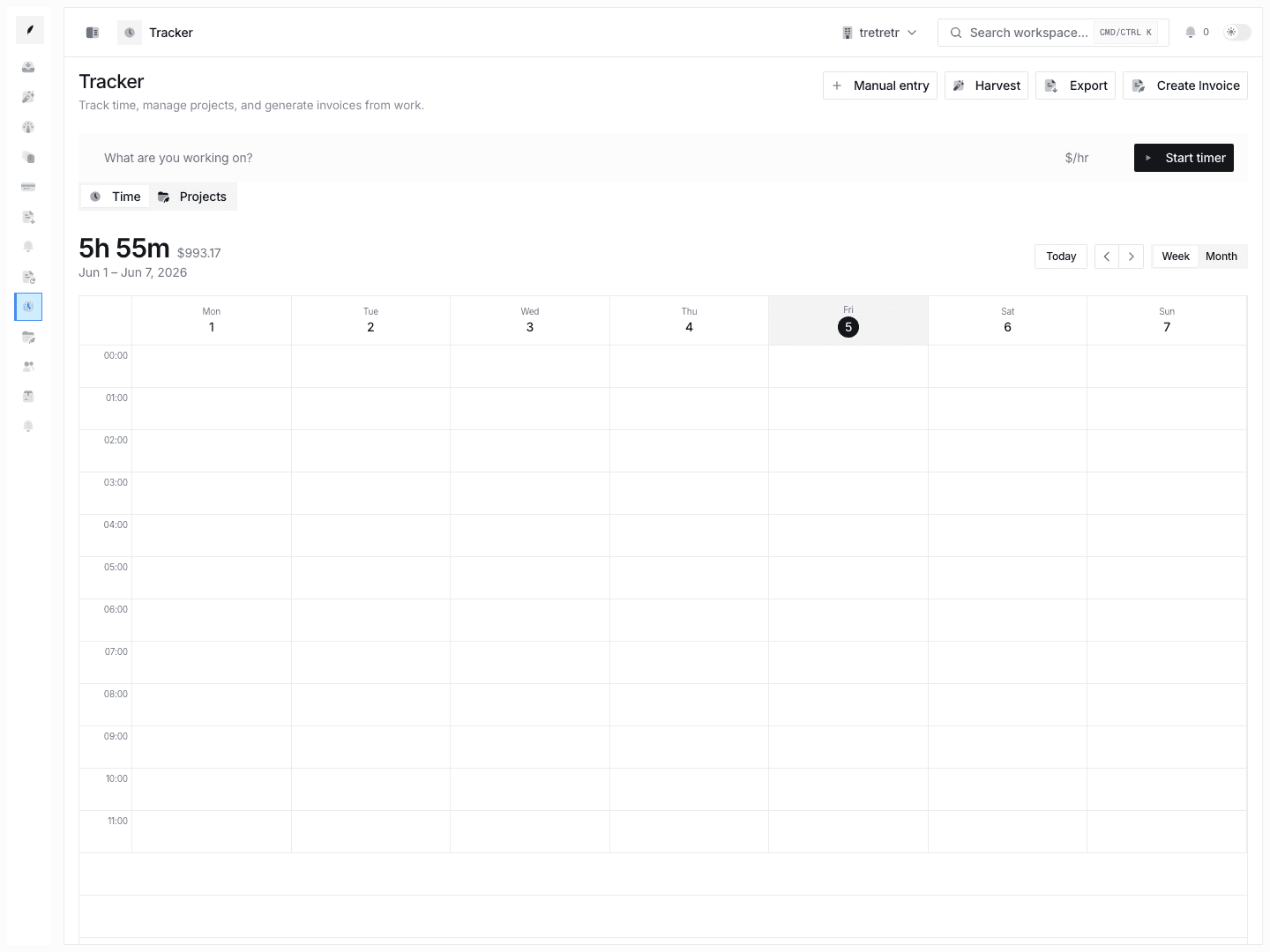Open the storefront sidebar icon
The image size is (1270, 952).
click(28, 397)
